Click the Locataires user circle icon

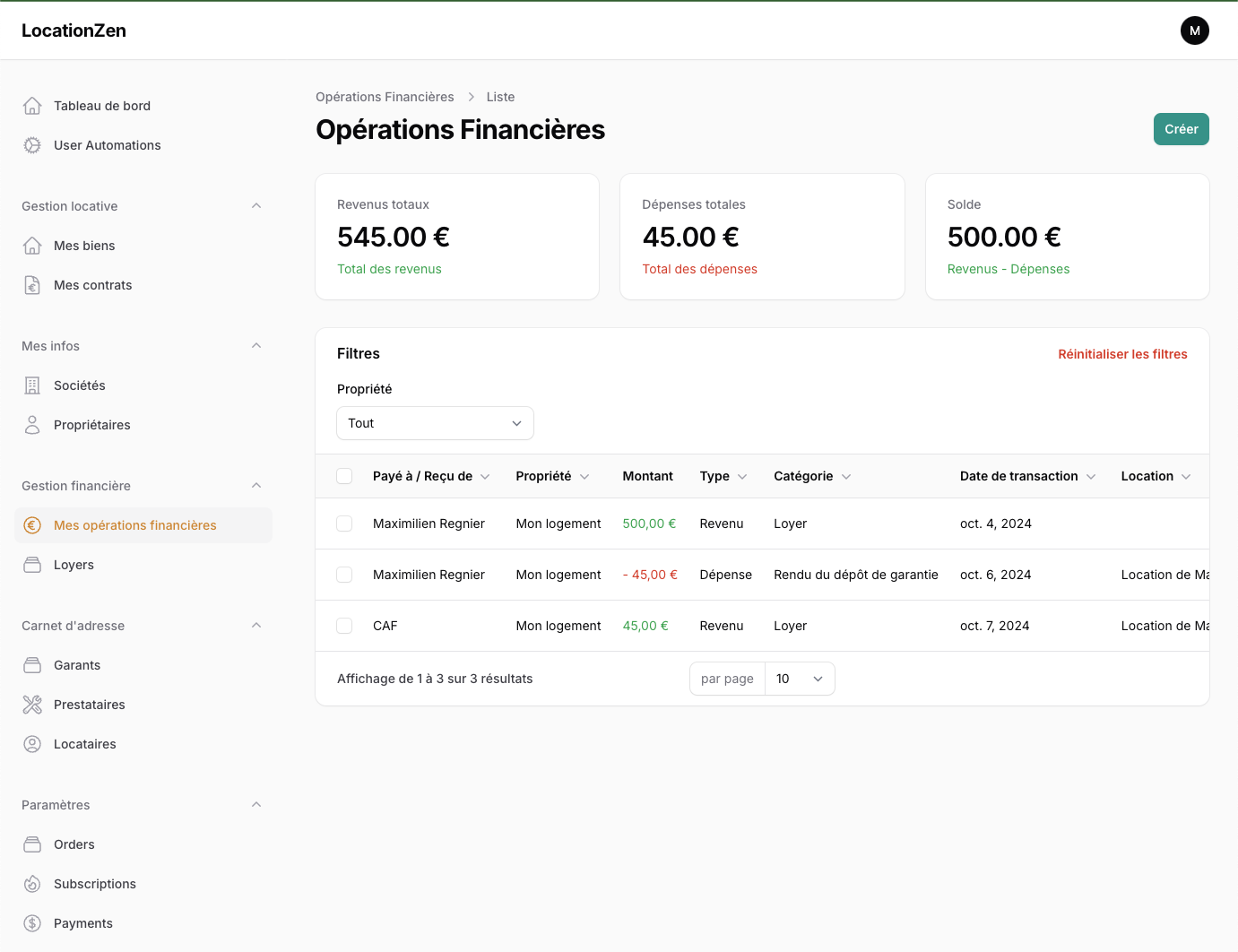pos(32,744)
